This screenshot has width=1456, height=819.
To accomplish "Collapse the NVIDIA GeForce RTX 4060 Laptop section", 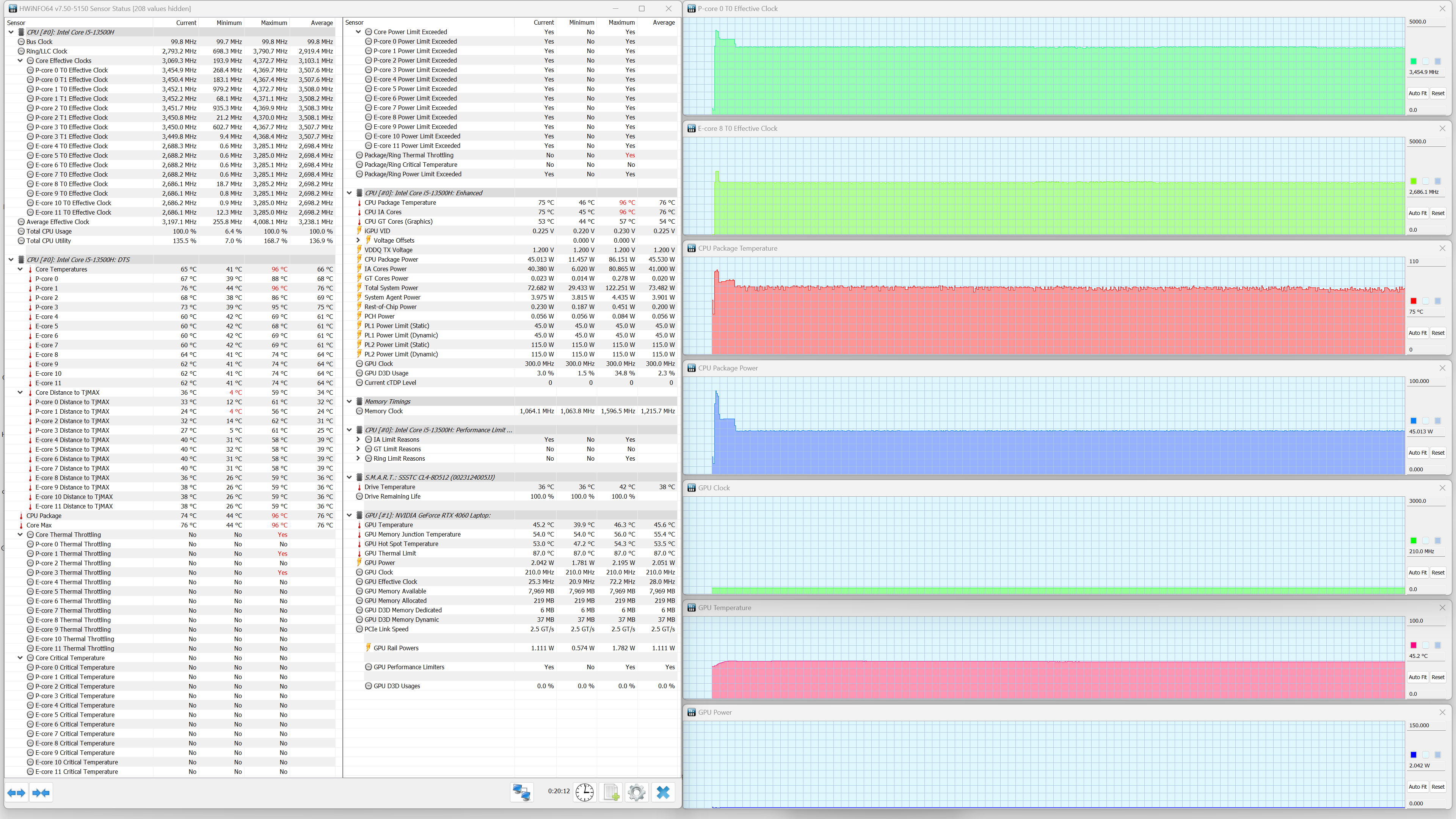I will pyautogui.click(x=349, y=515).
